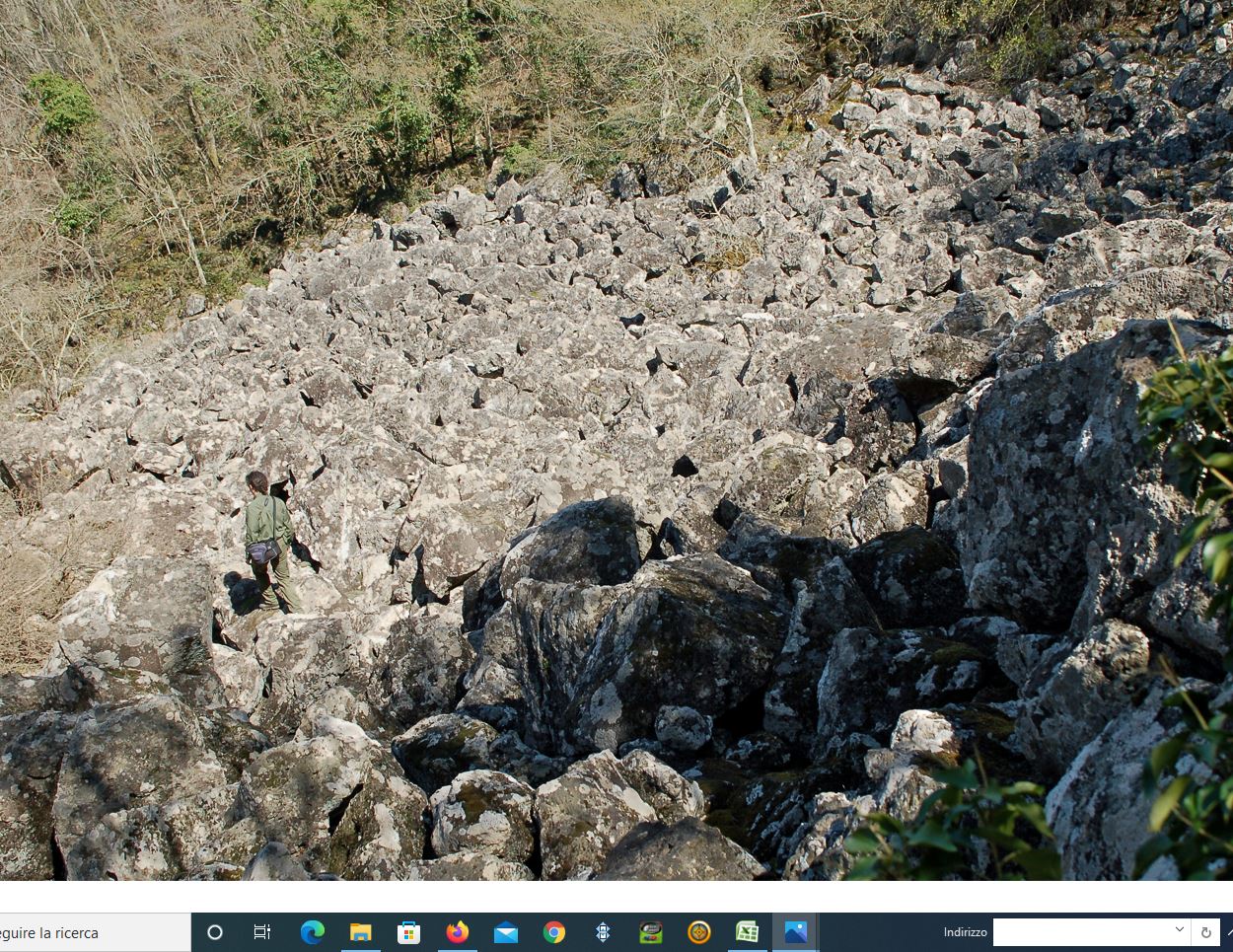Expand the Indirizzo address dropdown arrow
The image size is (1233, 952).
coord(1179,930)
